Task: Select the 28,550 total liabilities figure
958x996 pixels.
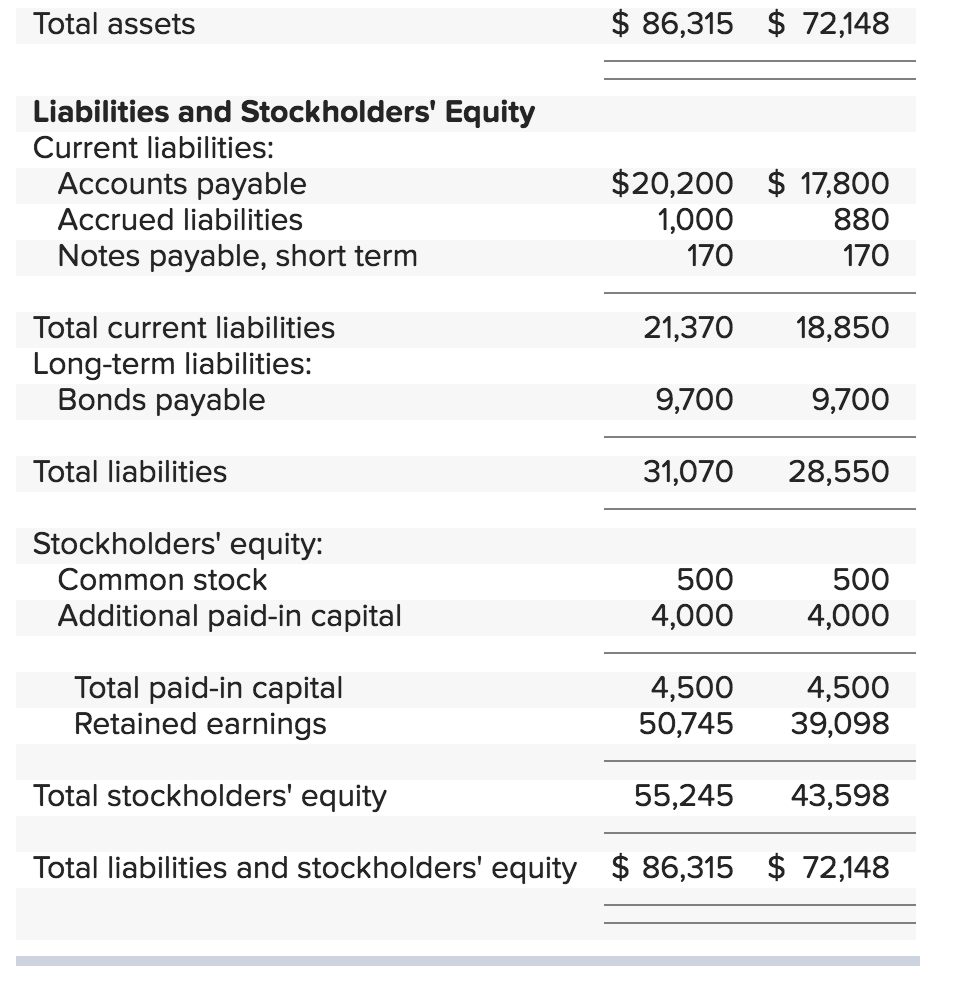Action: [838, 472]
